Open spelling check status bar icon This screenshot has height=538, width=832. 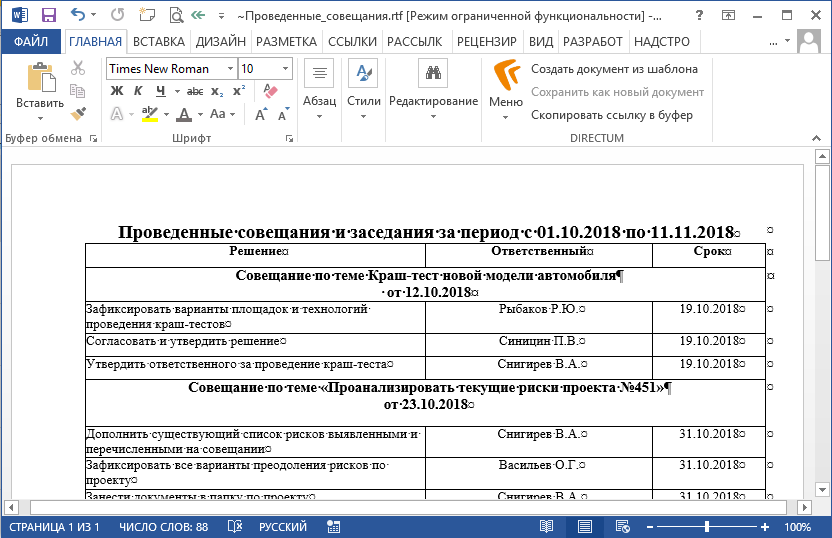tap(235, 526)
